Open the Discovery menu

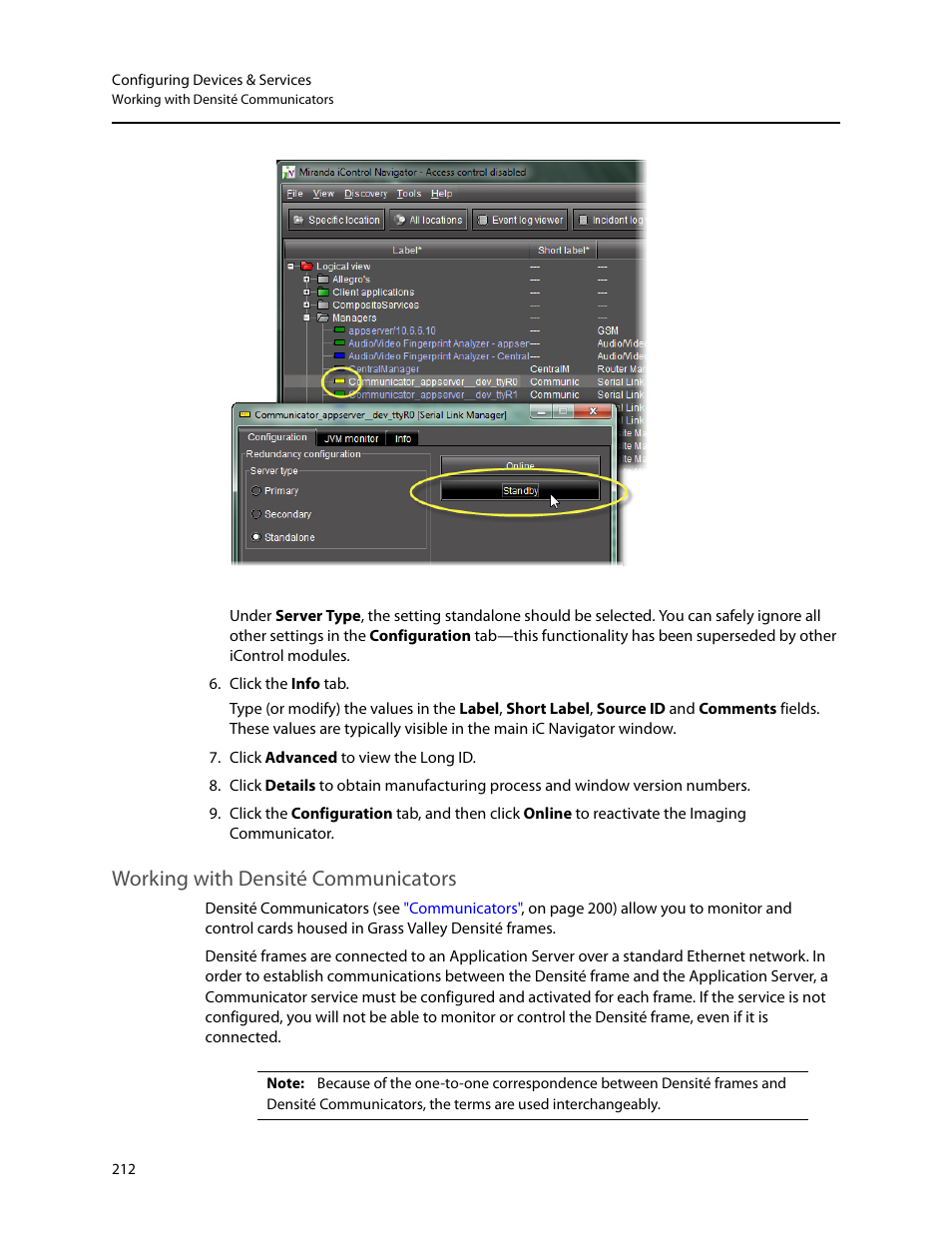pyautogui.click(x=365, y=194)
